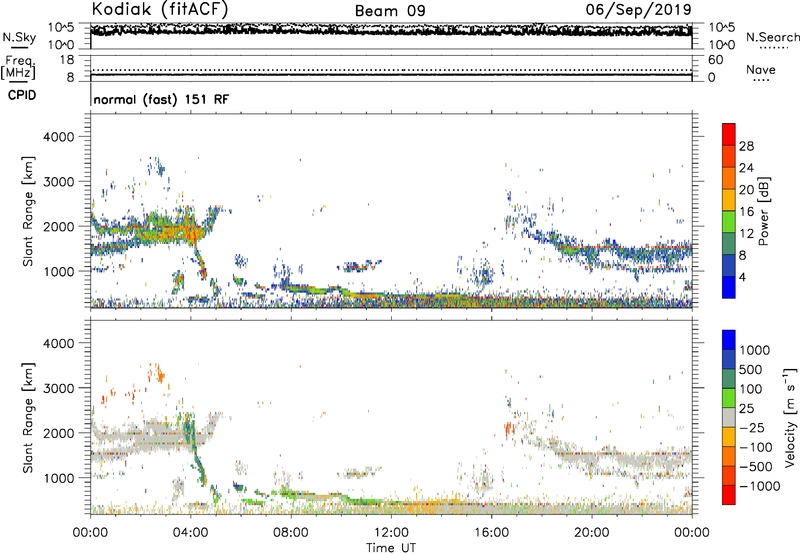Click the velocity panel Slant Range [km] label
800x554 pixels.
click(x=28, y=417)
